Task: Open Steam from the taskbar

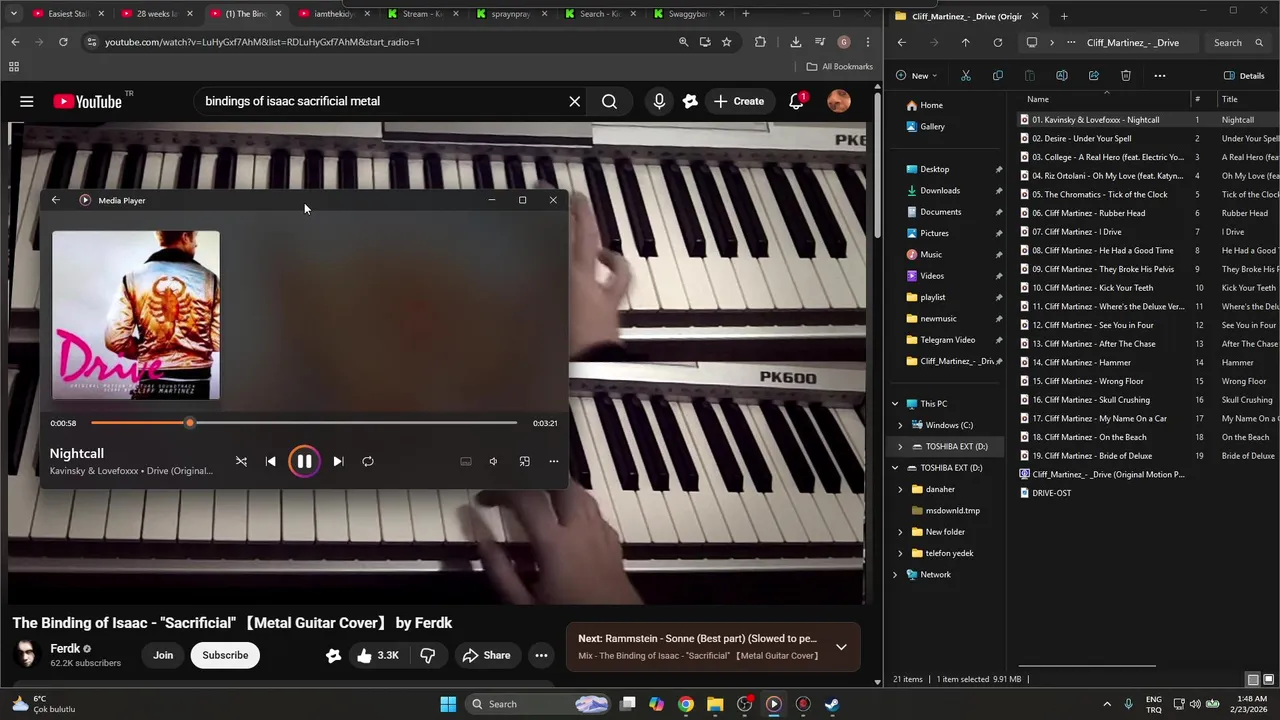Action: (x=831, y=704)
